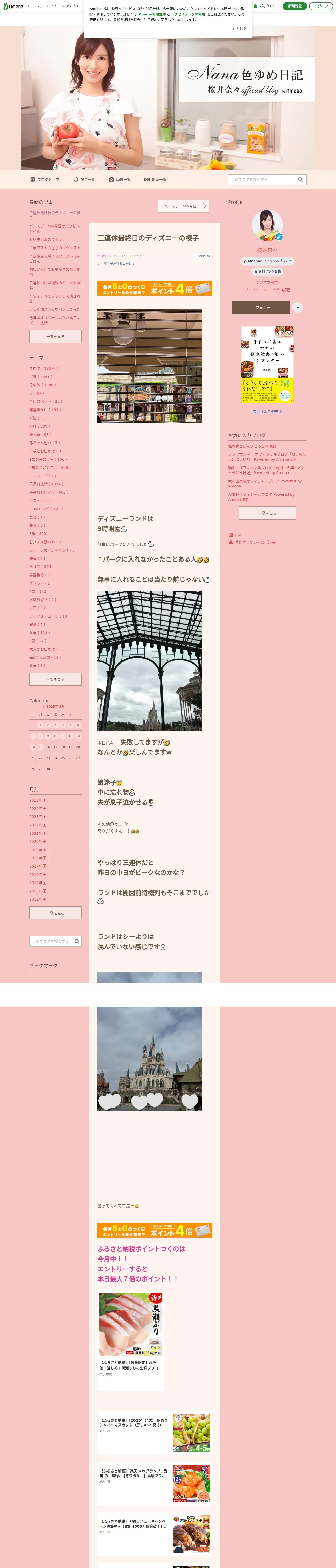Click the header blog search input field
Screen dimensions: 336x1568
pyautogui.click(x=262, y=180)
